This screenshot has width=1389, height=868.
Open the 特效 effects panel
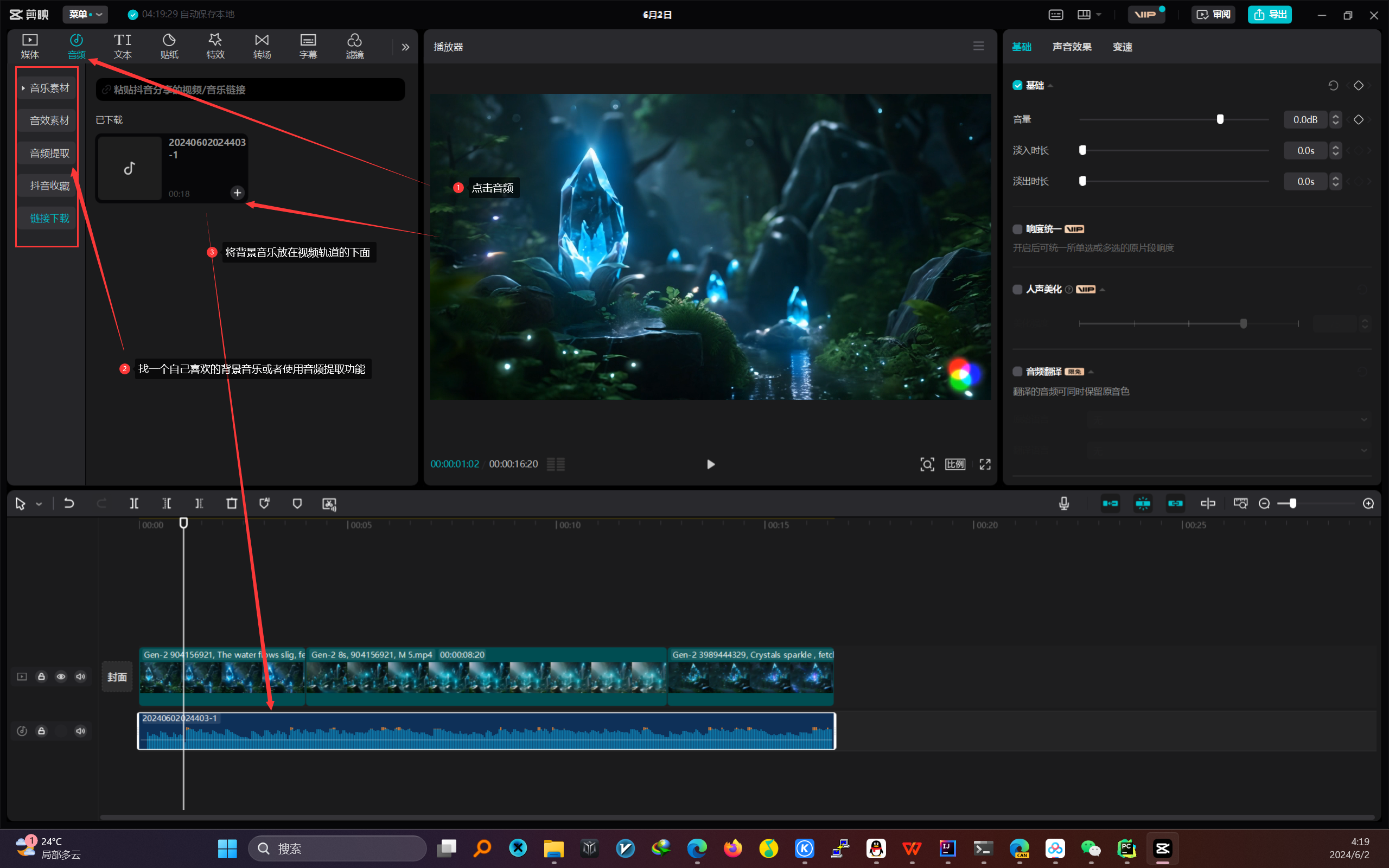(x=215, y=46)
